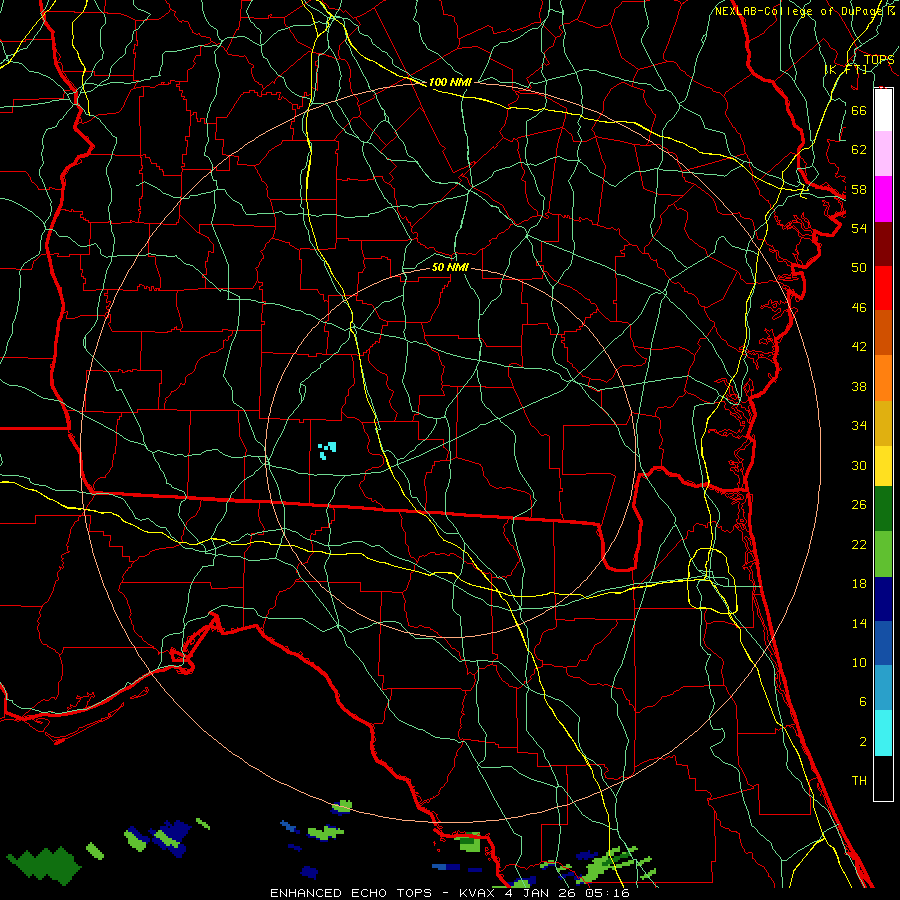The image size is (900, 900).
Task: Click the white swatch in the tops legend
Action: pyautogui.click(x=883, y=110)
